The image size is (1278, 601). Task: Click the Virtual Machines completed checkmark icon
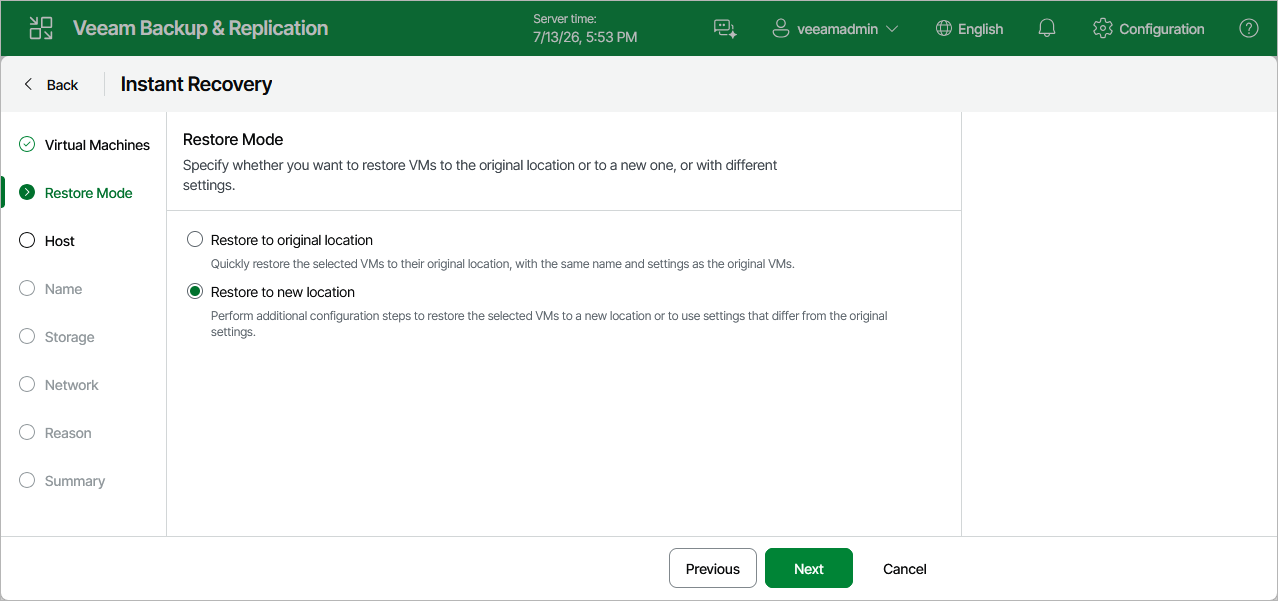pos(27,145)
